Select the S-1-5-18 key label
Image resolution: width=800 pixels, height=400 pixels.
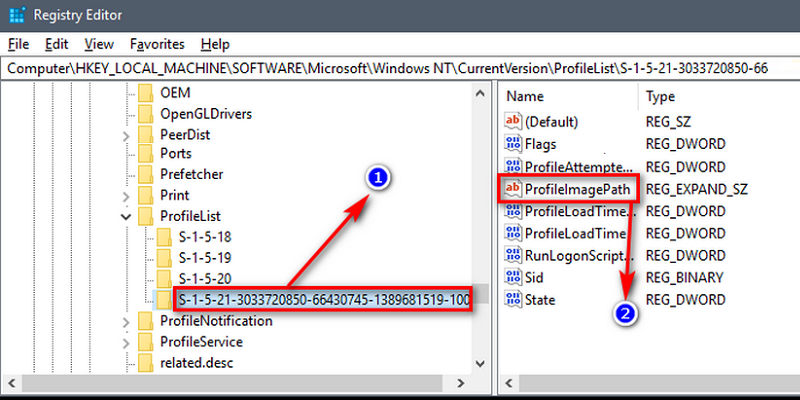[205, 237]
